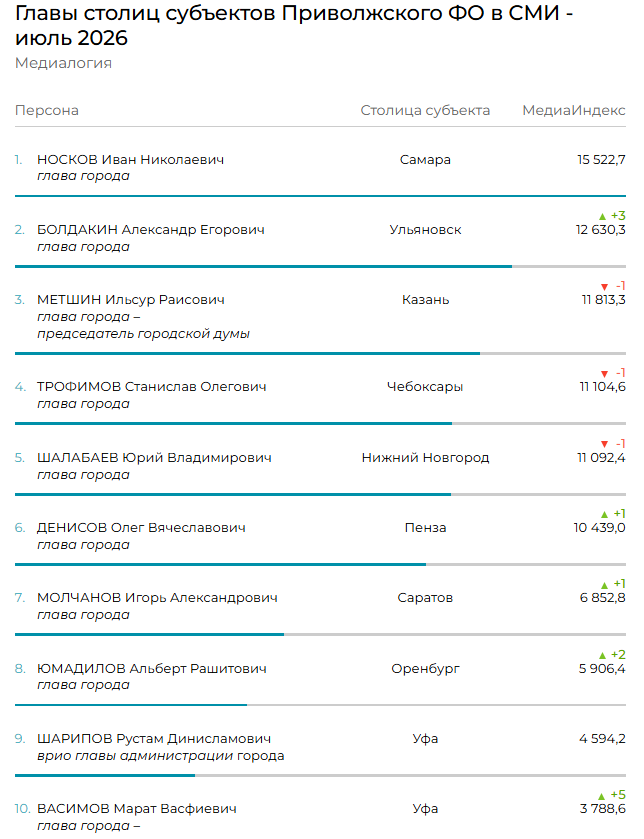
Task: Select the МедиаИндекс column header
Action: (x=574, y=110)
